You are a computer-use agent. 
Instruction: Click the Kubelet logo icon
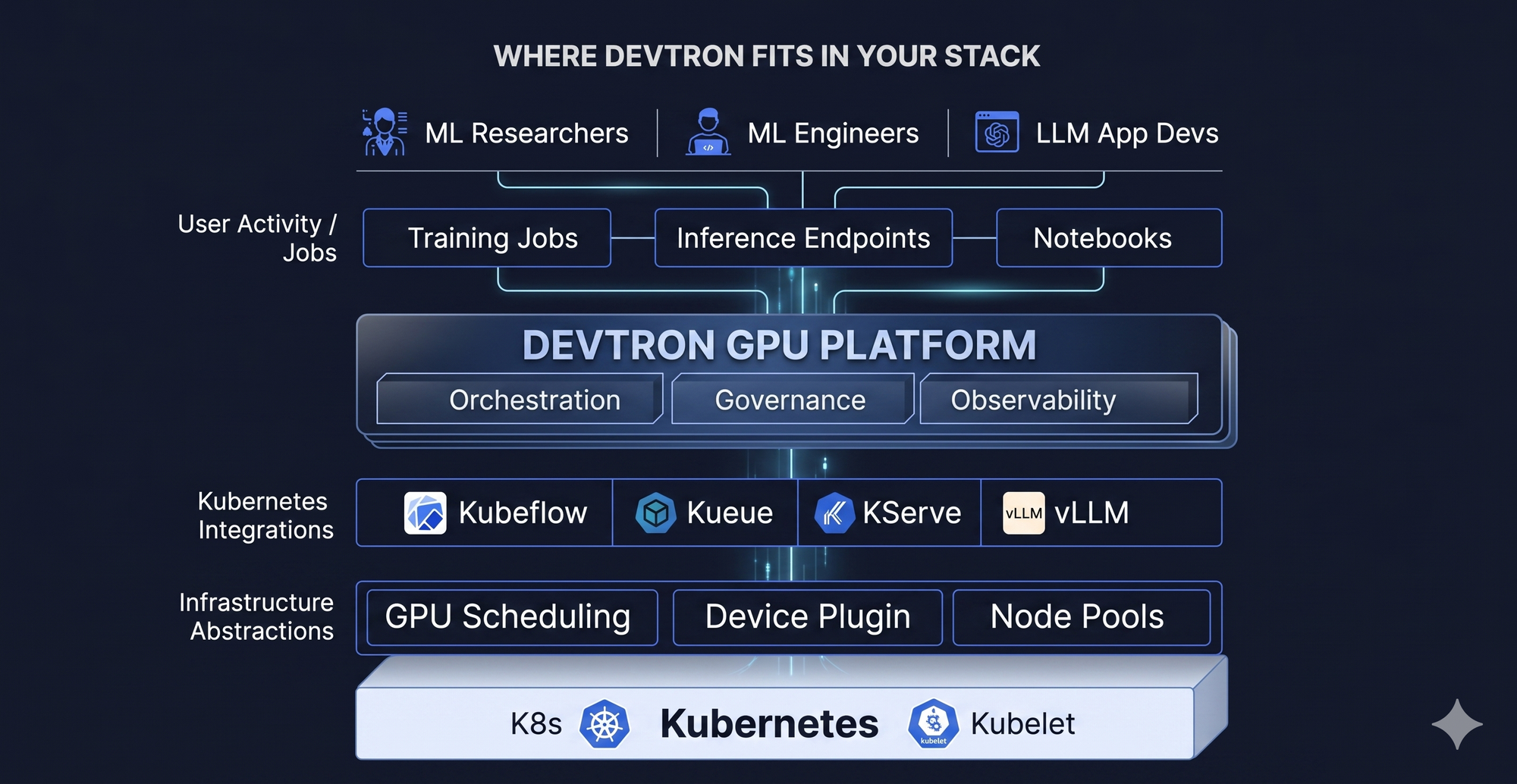click(934, 724)
